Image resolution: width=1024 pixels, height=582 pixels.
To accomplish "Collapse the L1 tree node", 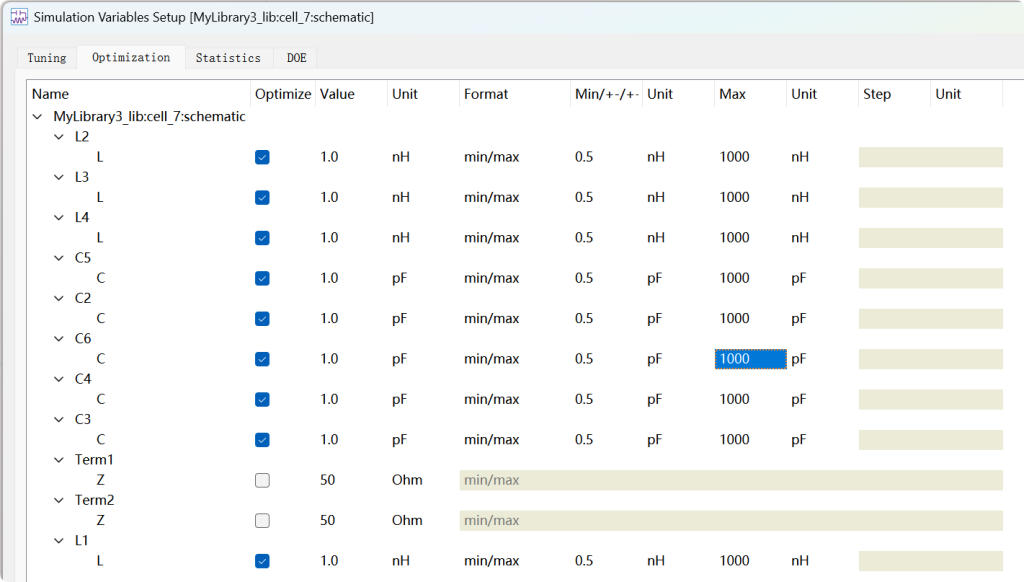I will (59, 541).
